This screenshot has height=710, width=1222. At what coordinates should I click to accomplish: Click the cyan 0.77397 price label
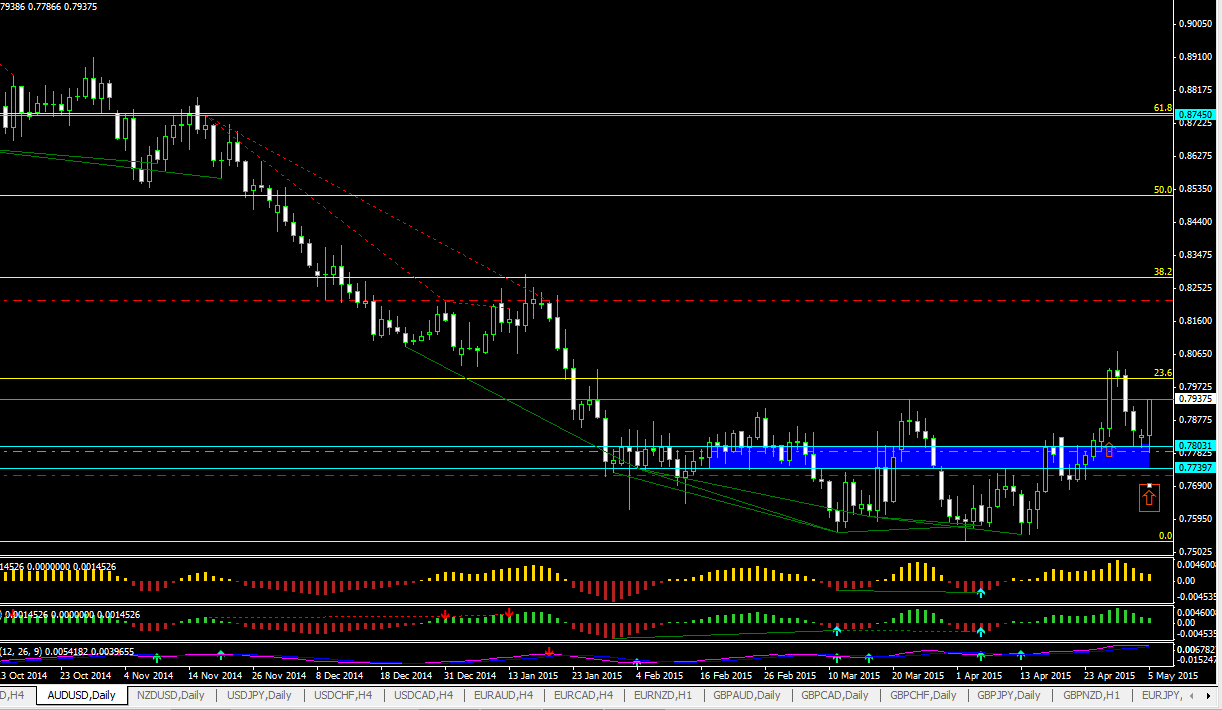point(1196,468)
